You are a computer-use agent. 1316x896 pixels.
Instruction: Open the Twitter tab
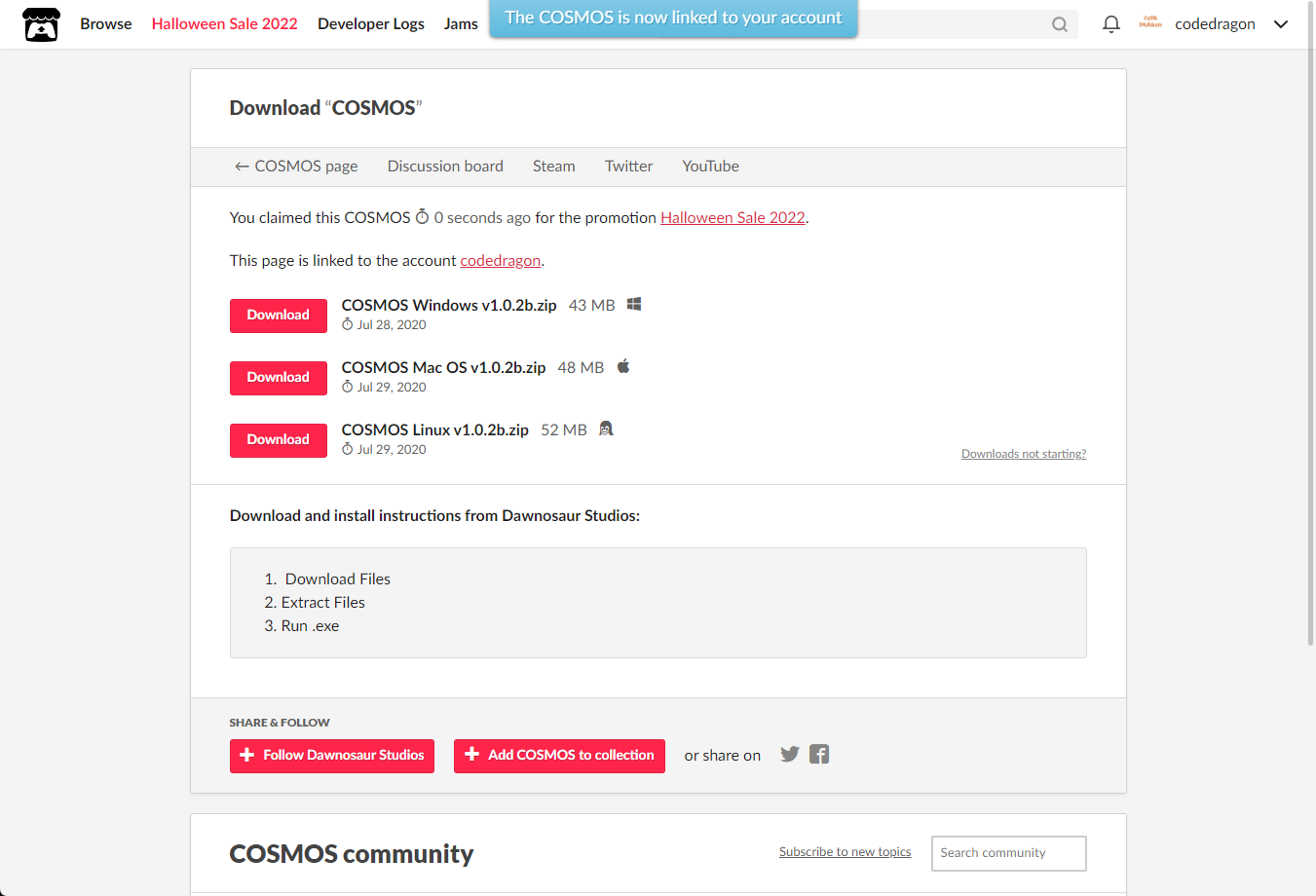click(x=629, y=167)
